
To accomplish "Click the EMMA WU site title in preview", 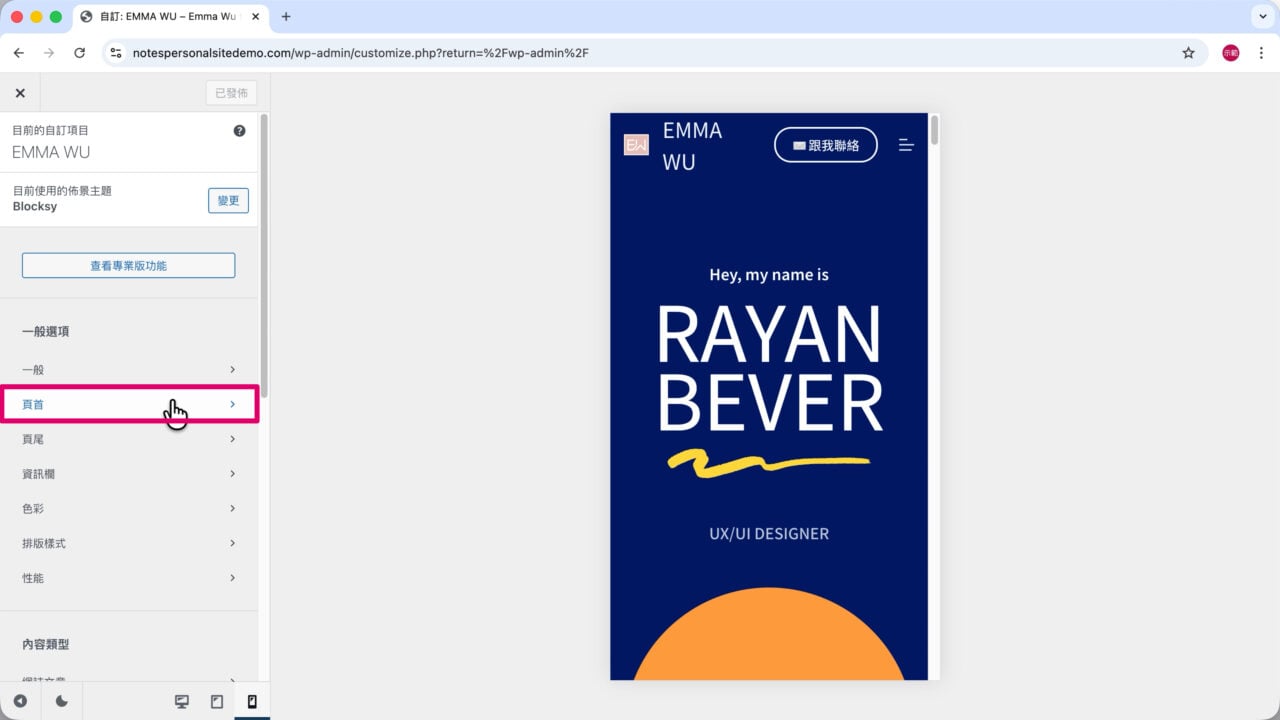I will (x=692, y=146).
